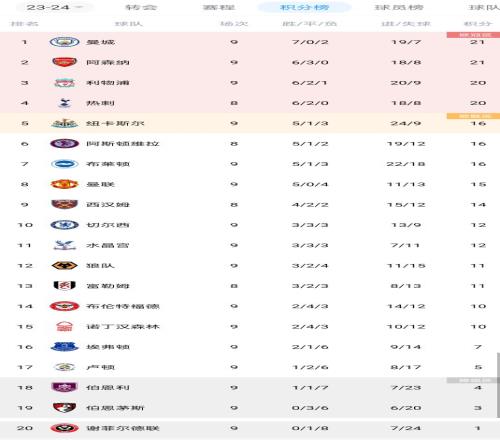500x440 pixels.
Task: Switch to the 球员榜 tab
Action: pyautogui.click(x=399, y=7)
